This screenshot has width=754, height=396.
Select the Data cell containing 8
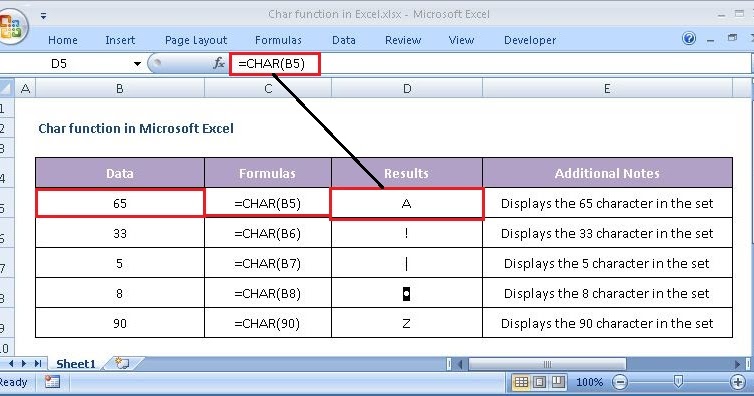click(x=120, y=293)
